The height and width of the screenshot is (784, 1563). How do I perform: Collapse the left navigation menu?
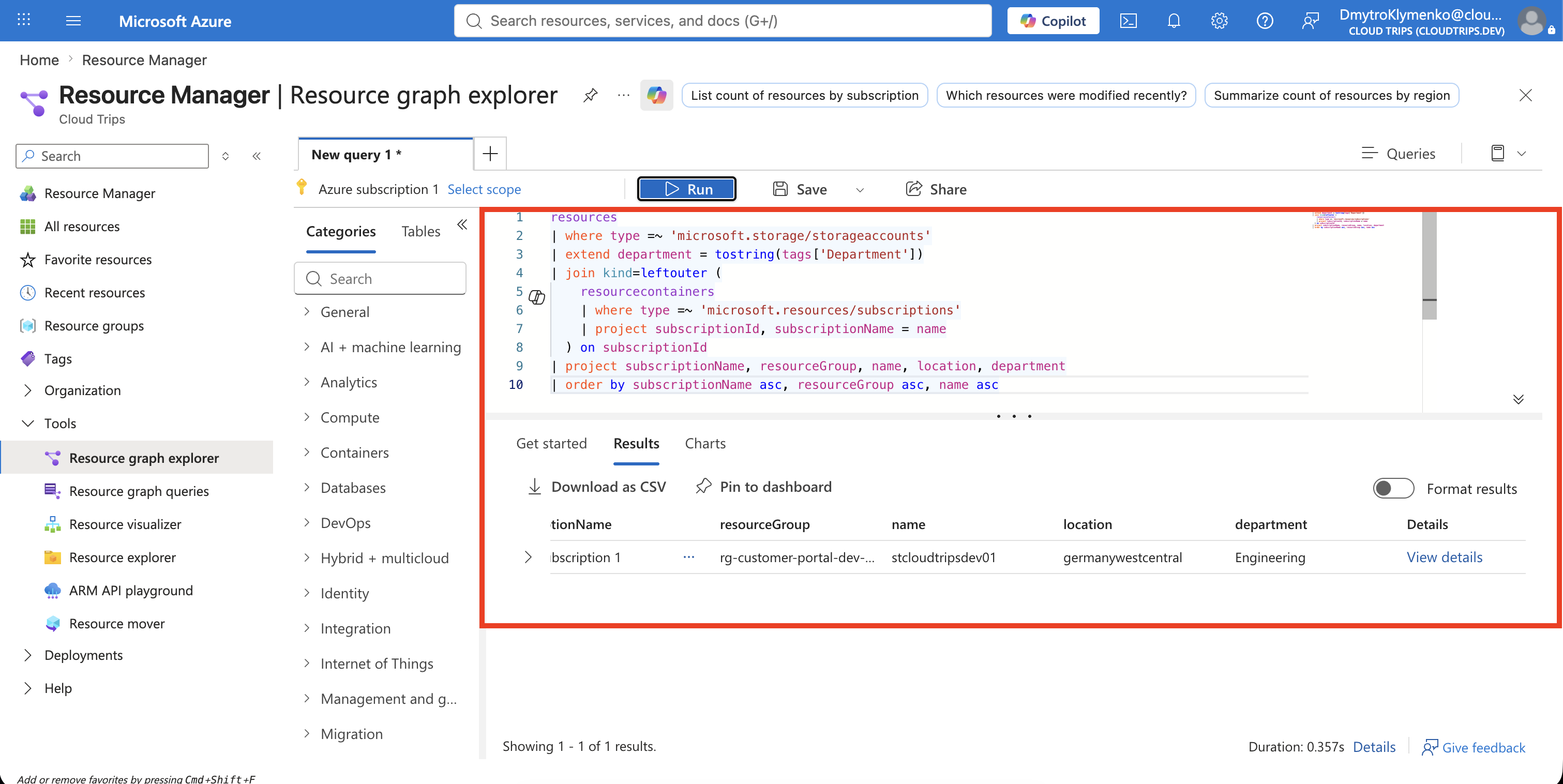(x=257, y=156)
